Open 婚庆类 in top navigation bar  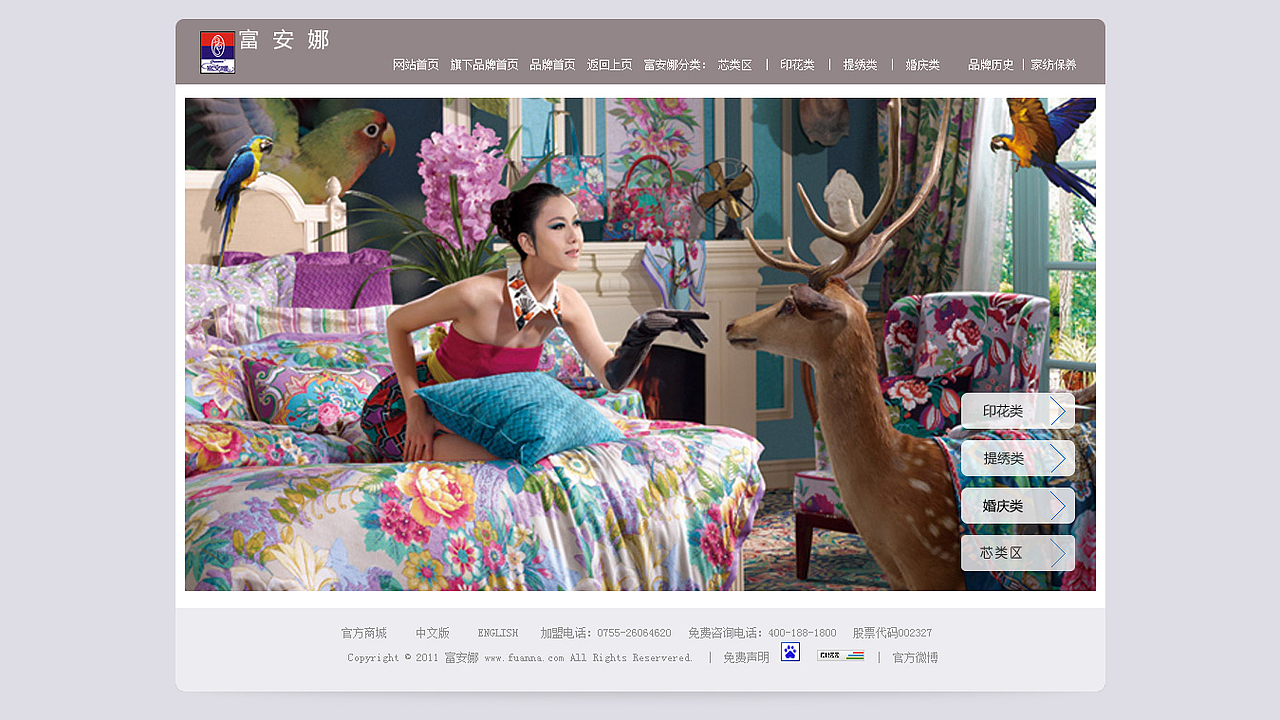(922, 65)
